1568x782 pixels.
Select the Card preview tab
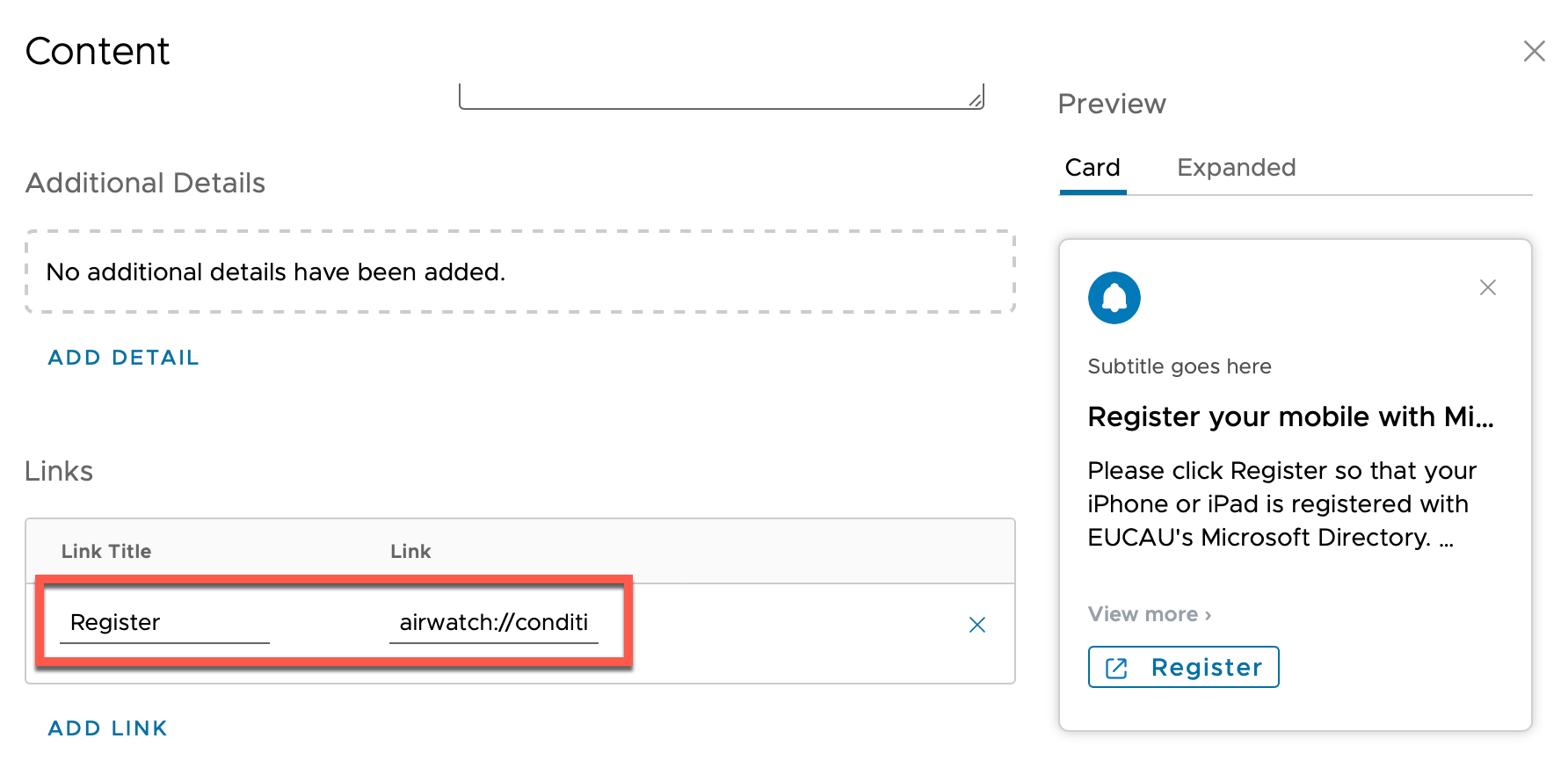click(1093, 168)
